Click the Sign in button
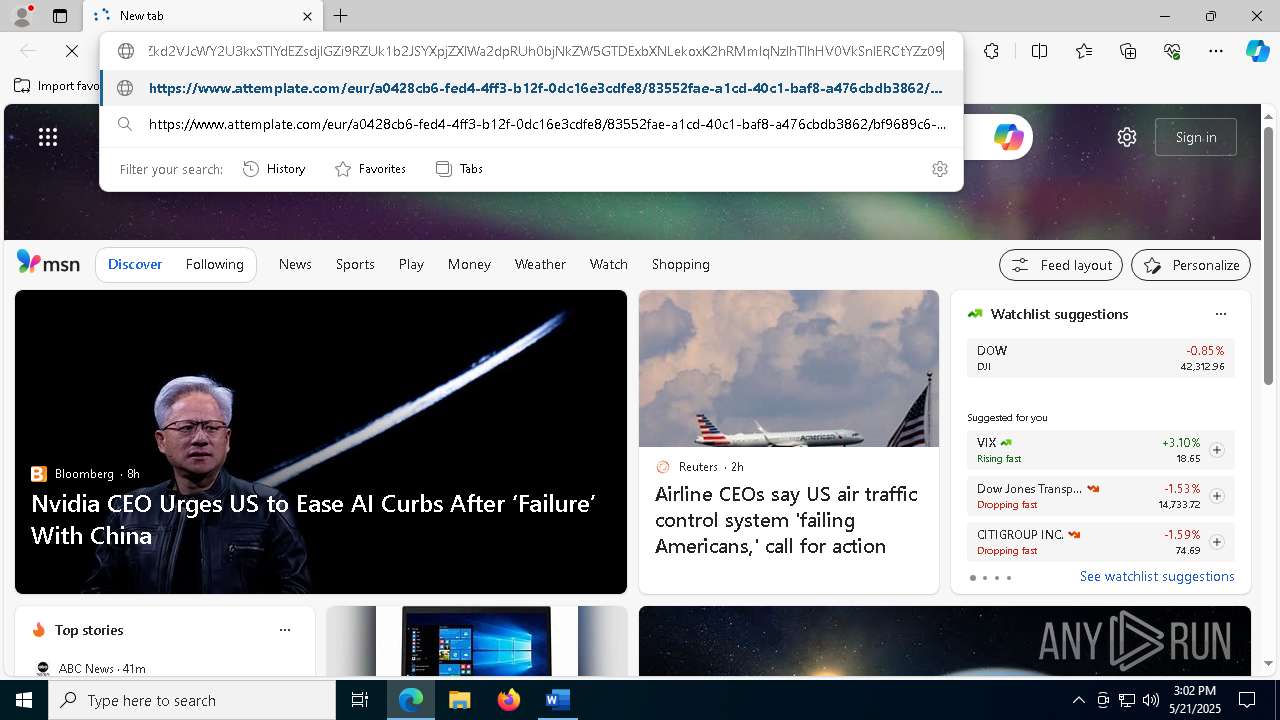 (1196, 137)
